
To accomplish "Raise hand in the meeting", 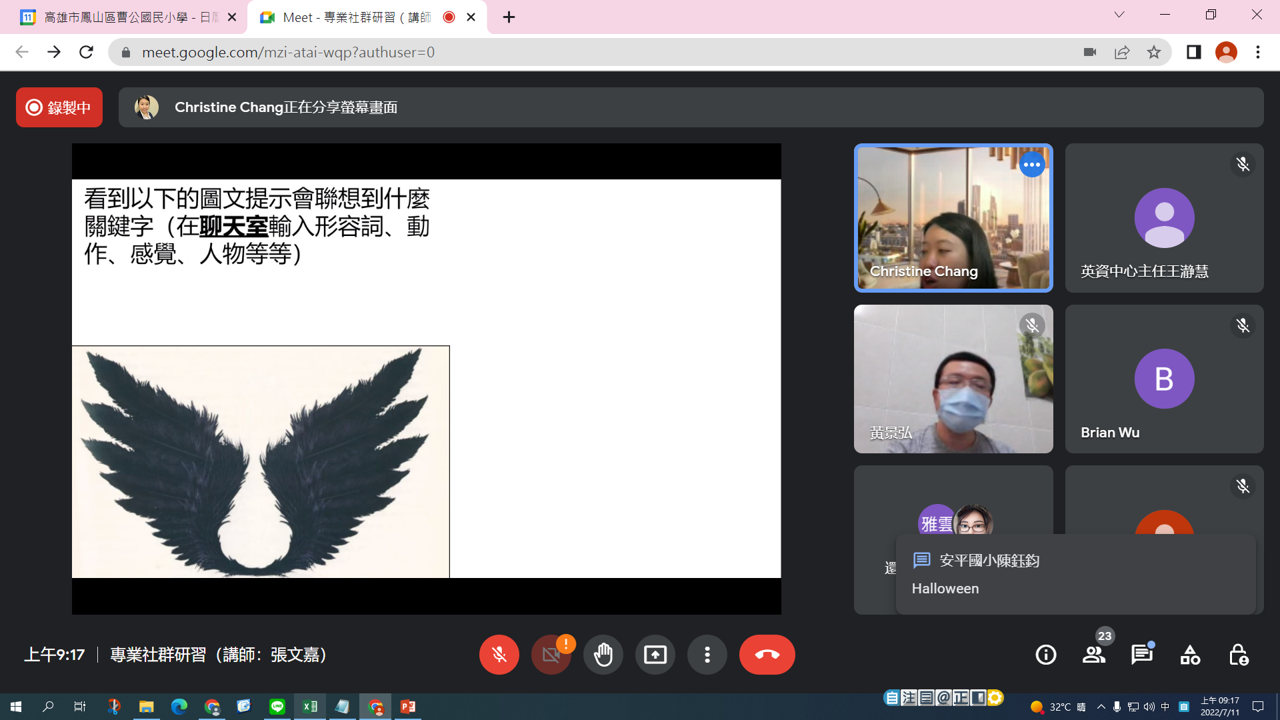I will coord(603,655).
